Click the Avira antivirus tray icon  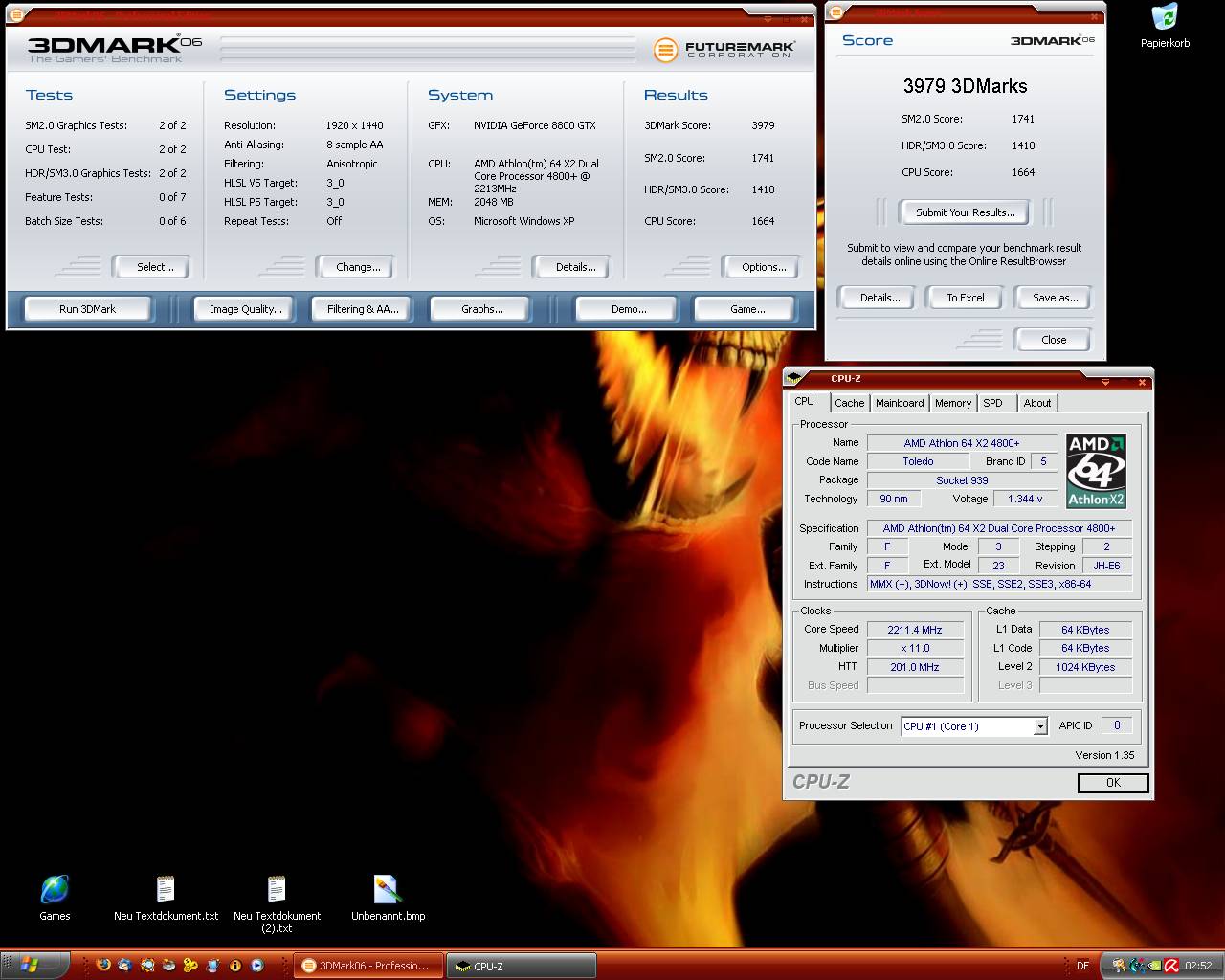pyautogui.click(x=1170, y=966)
